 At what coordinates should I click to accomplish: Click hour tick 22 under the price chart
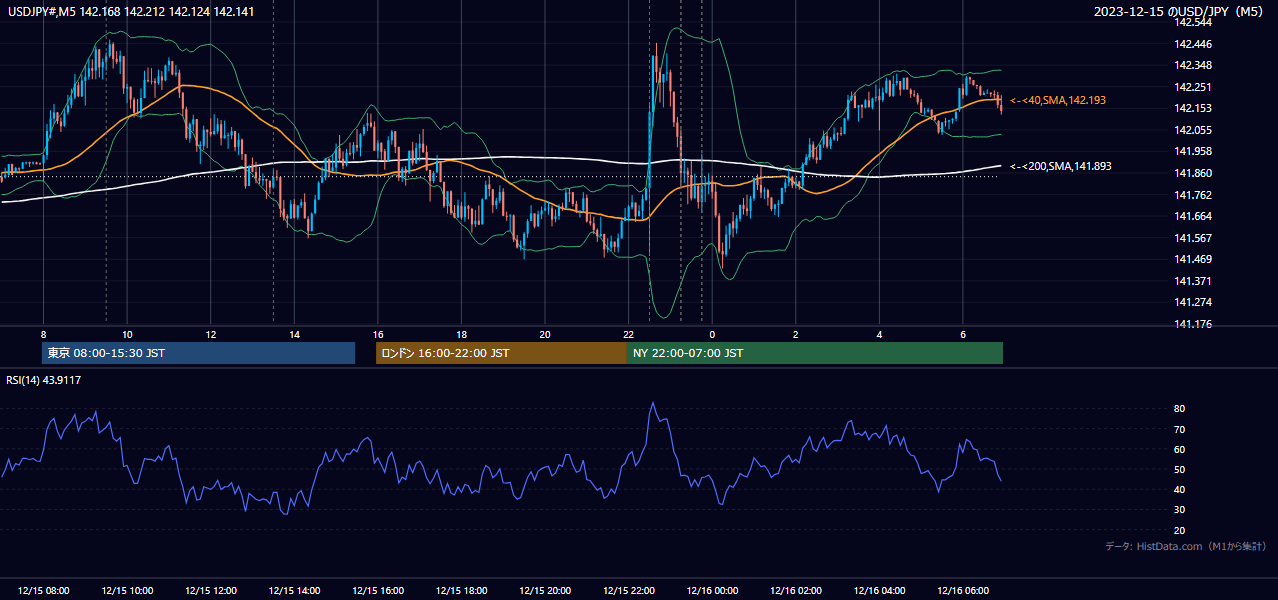(x=628, y=334)
